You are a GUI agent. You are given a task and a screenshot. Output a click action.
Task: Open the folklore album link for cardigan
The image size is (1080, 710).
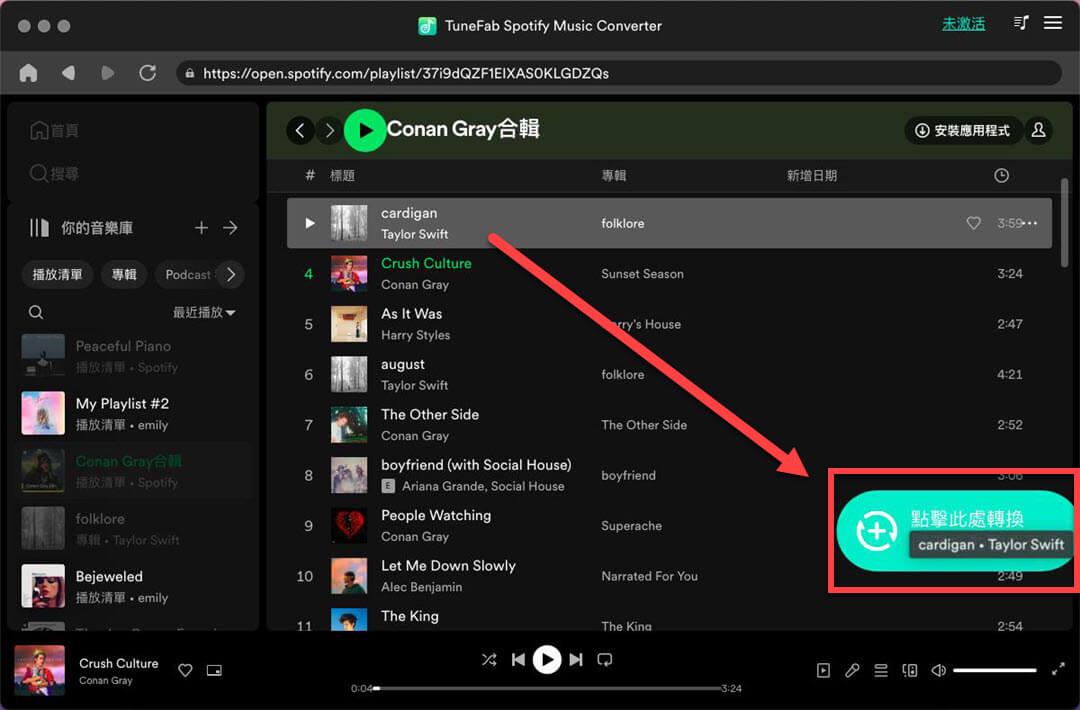tap(623, 223)
